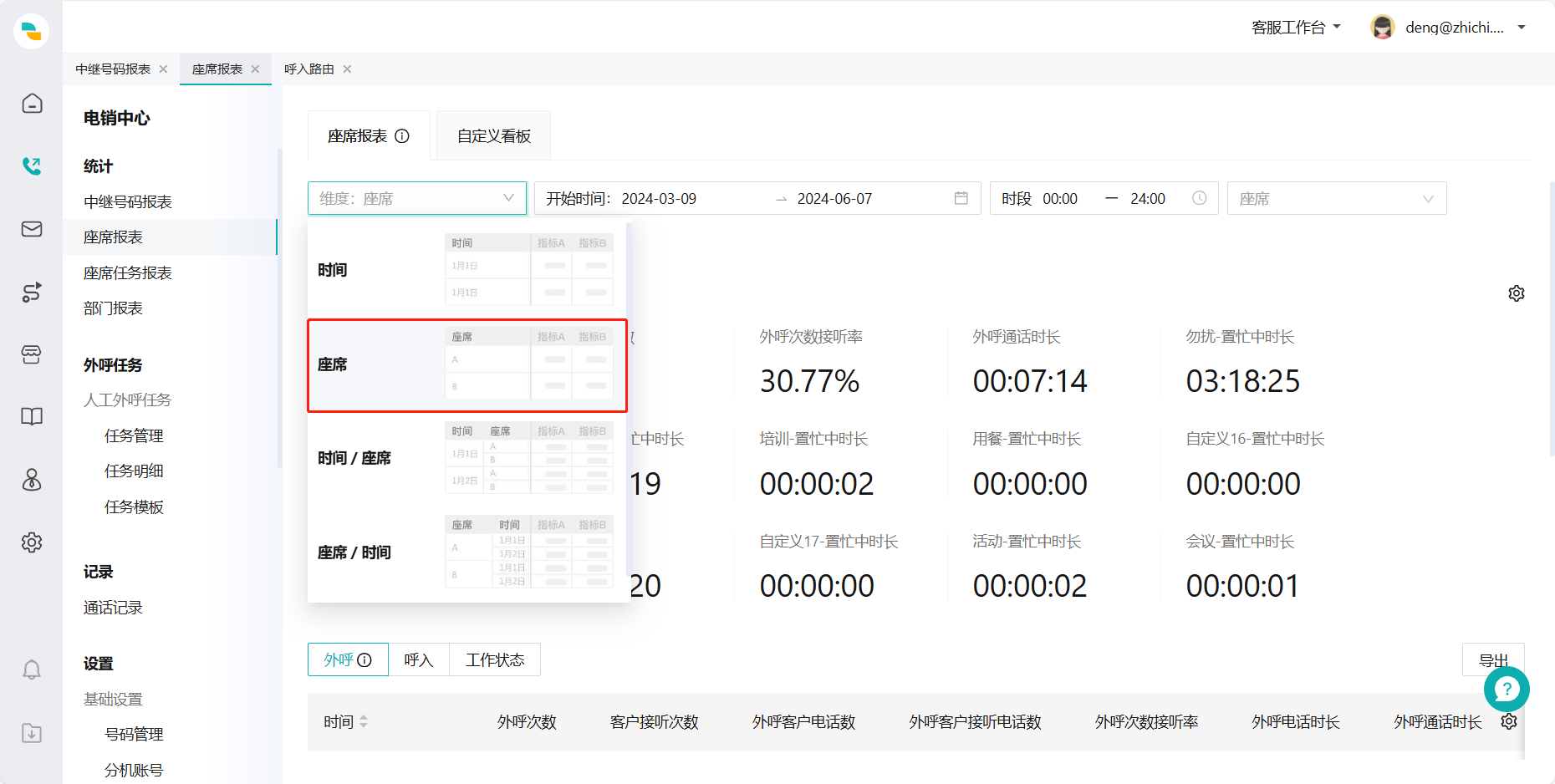Click the user avatar at top right
1555x784 pixels.
(1383, 28)
